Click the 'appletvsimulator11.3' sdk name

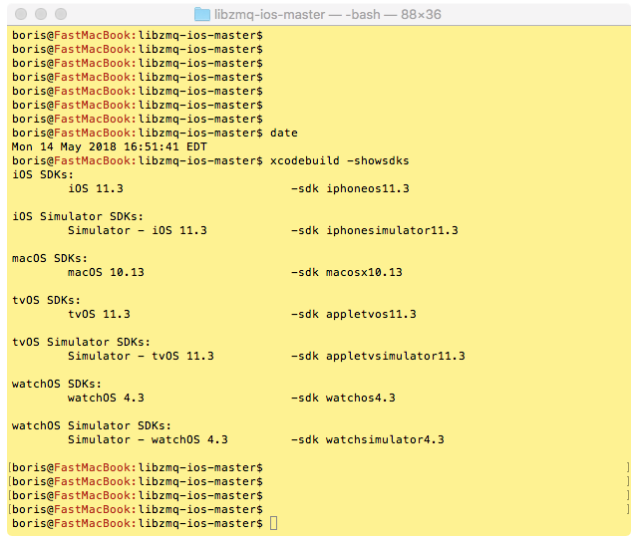point(396,356)
